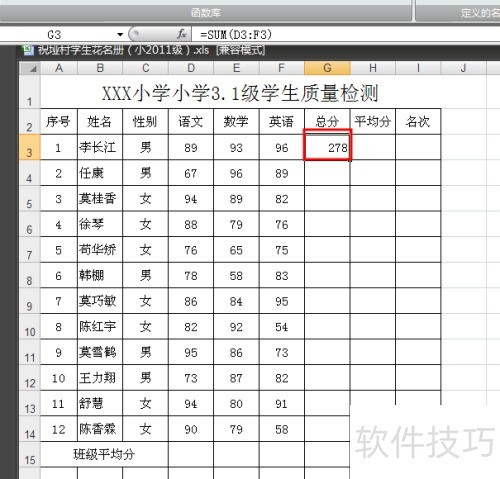The image size is (500, 479).
Task: Click 苟华娇's 数学 score 65
Action: coord(236,250)
